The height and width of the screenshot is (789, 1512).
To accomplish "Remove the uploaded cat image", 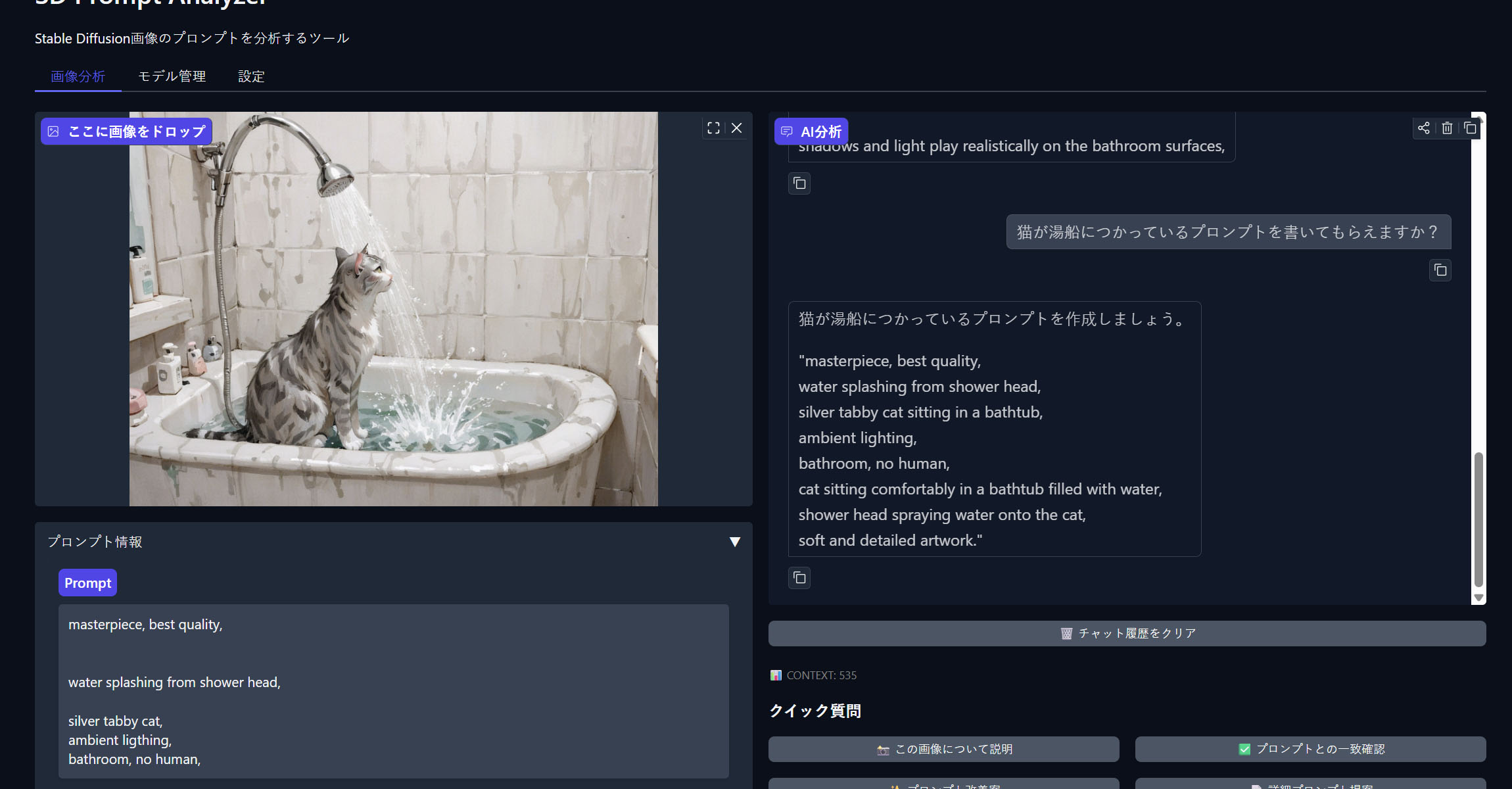I will tap(737, 128).
